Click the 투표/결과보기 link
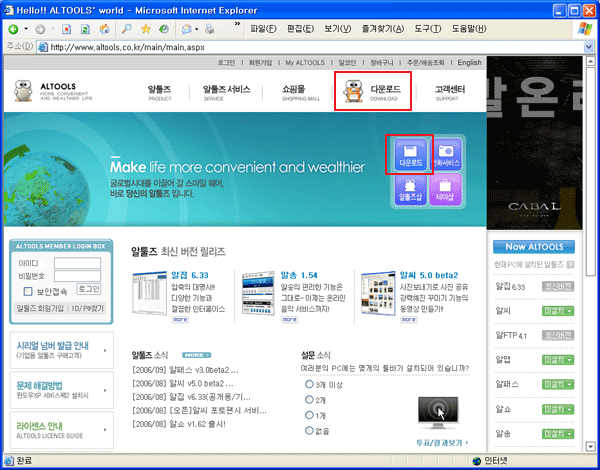The width and height of the screenshot is (600, 470). [442, 443]
